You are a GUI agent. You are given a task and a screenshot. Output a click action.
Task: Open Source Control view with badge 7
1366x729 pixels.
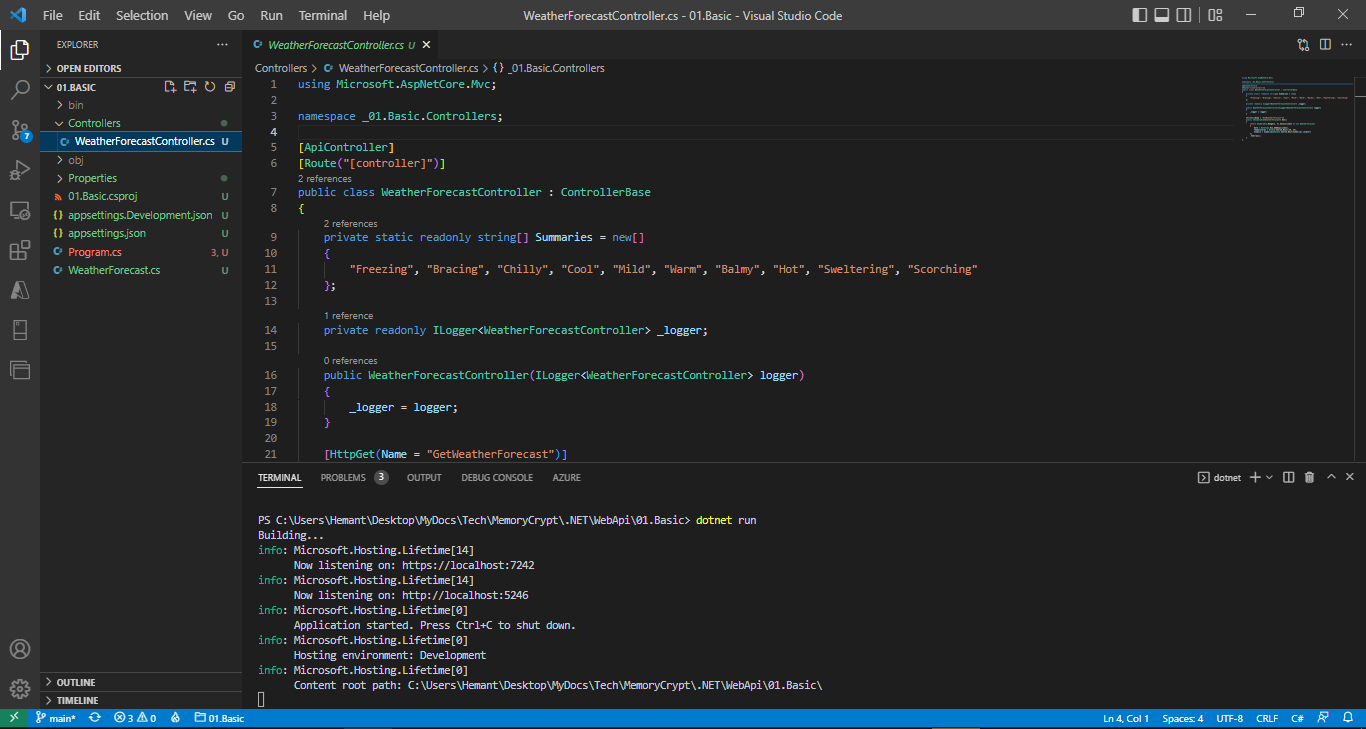coord(20,130)
